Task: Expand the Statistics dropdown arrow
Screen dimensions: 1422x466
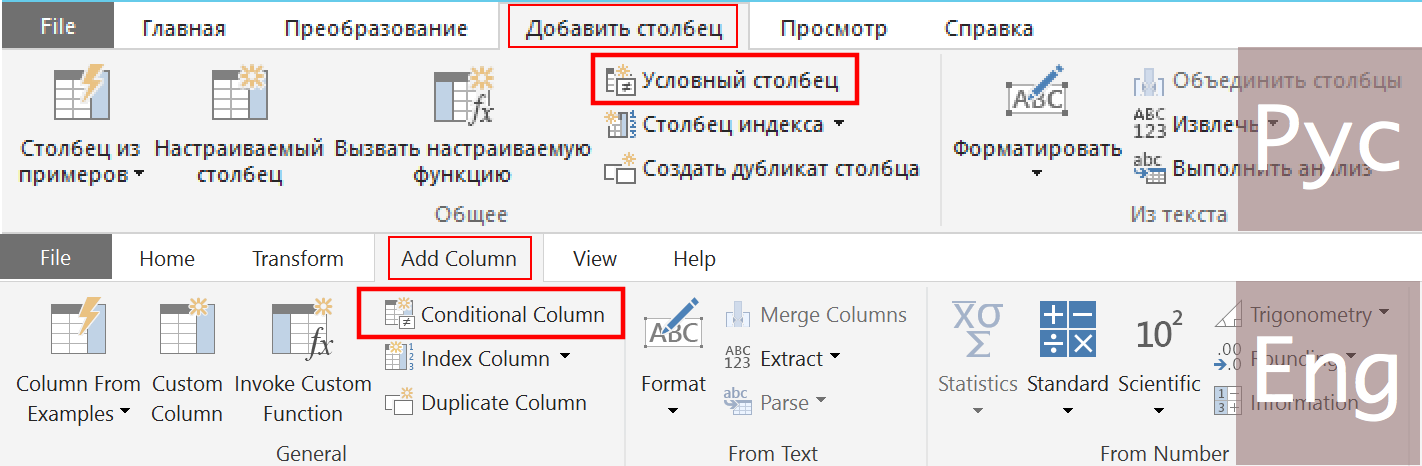Action: click(x=978, y=410)
